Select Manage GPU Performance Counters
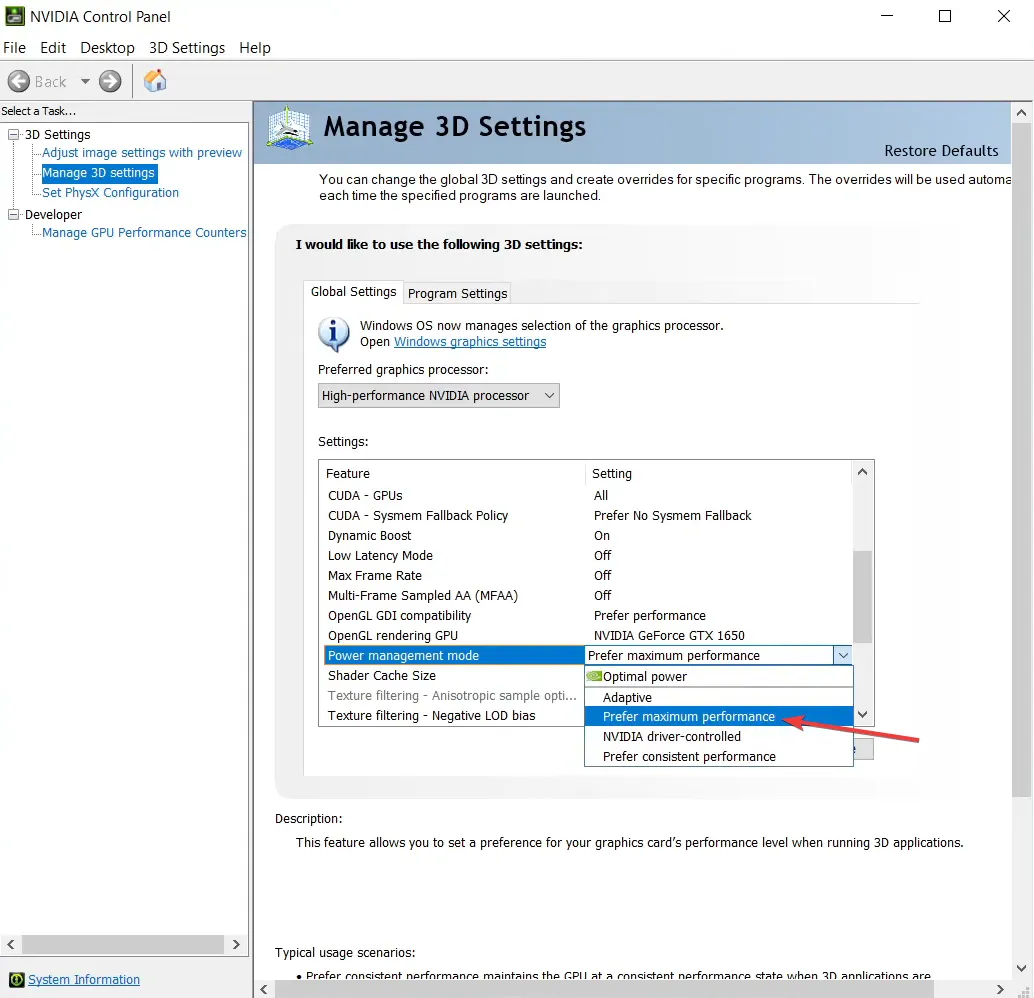The height and width of the screenshot is (998, 1034). [x=144, y=233]
